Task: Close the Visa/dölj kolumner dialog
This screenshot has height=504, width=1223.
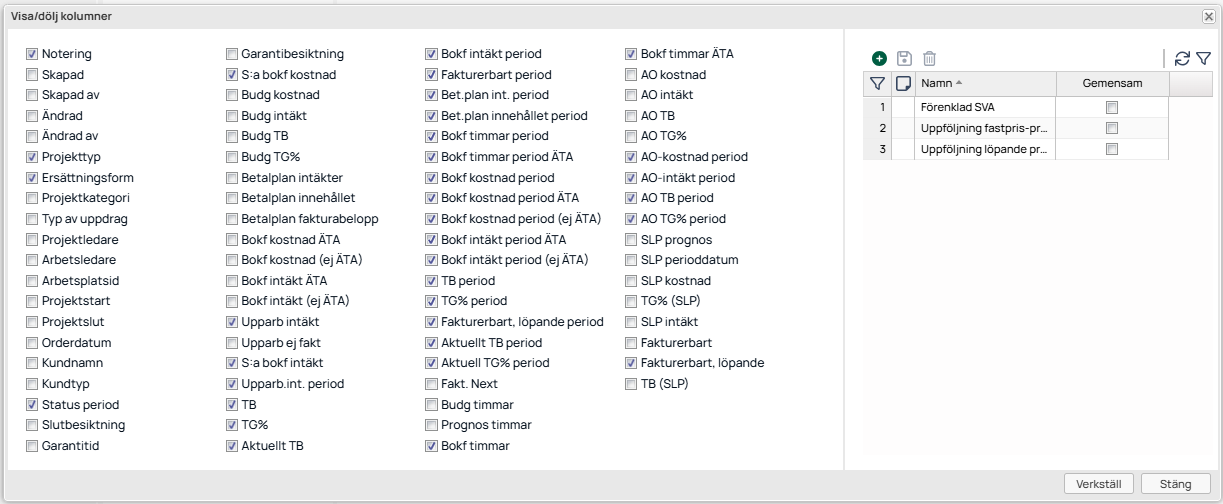Action: click(1209, 16)
